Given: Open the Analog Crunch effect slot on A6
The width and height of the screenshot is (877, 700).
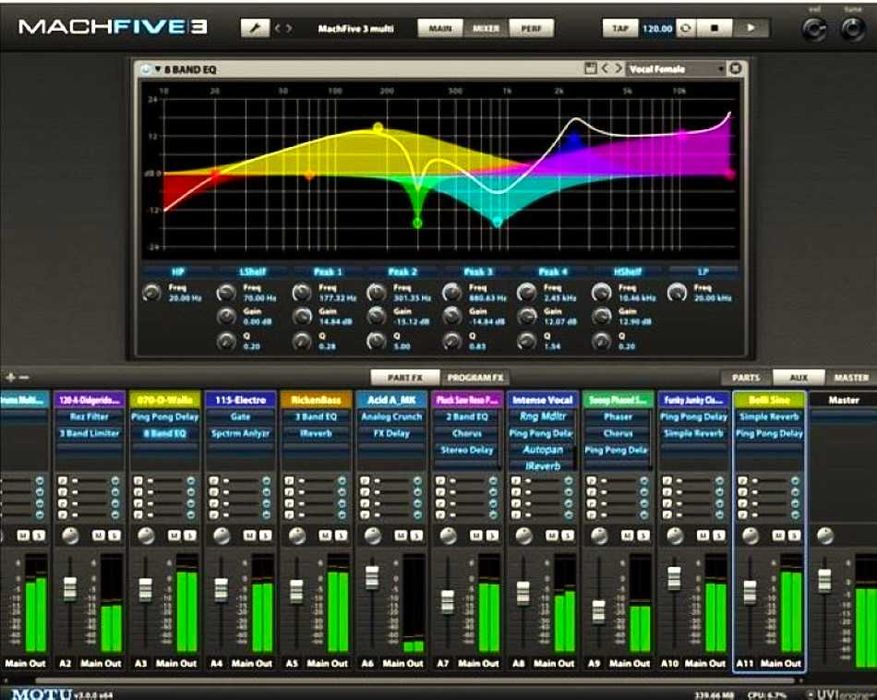Looking at the screenshot, I should 392,417.
